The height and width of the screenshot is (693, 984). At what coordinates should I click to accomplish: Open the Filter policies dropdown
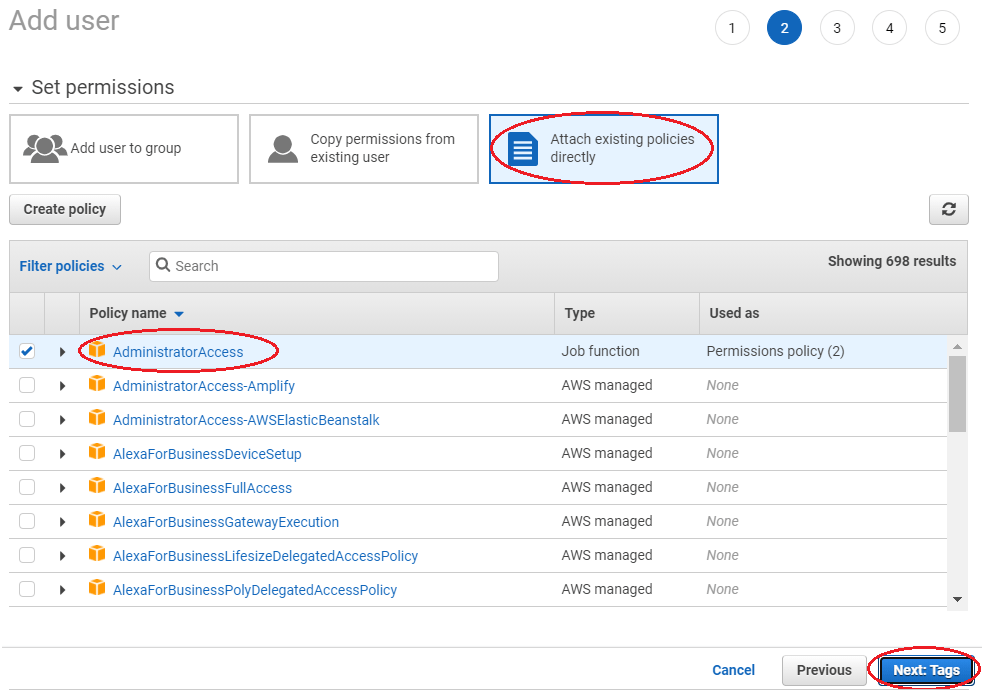70,266
